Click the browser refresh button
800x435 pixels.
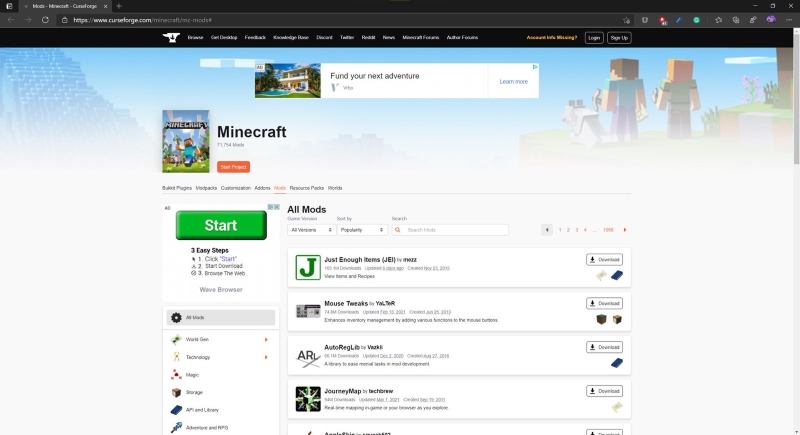(45, 20)
